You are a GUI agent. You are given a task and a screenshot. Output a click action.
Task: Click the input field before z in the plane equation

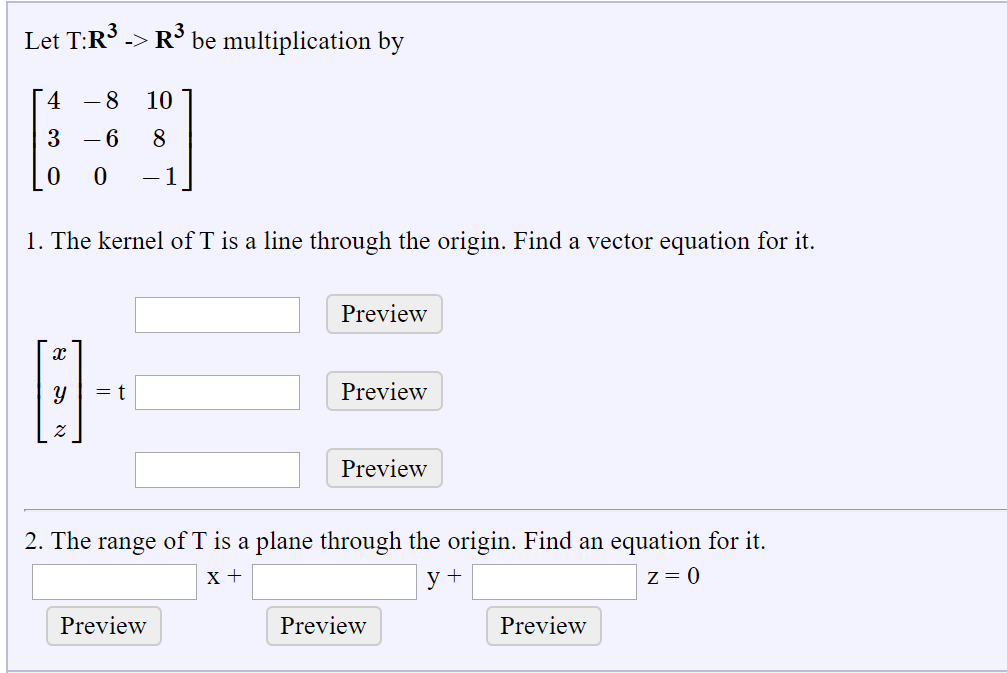point(553,580)
